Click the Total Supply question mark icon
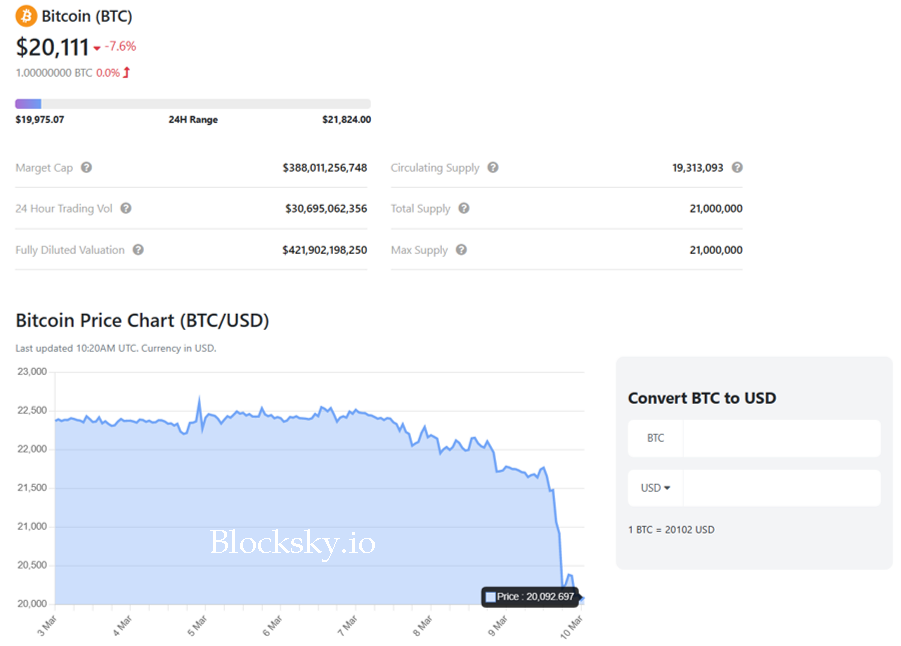 tap(464, 208)
